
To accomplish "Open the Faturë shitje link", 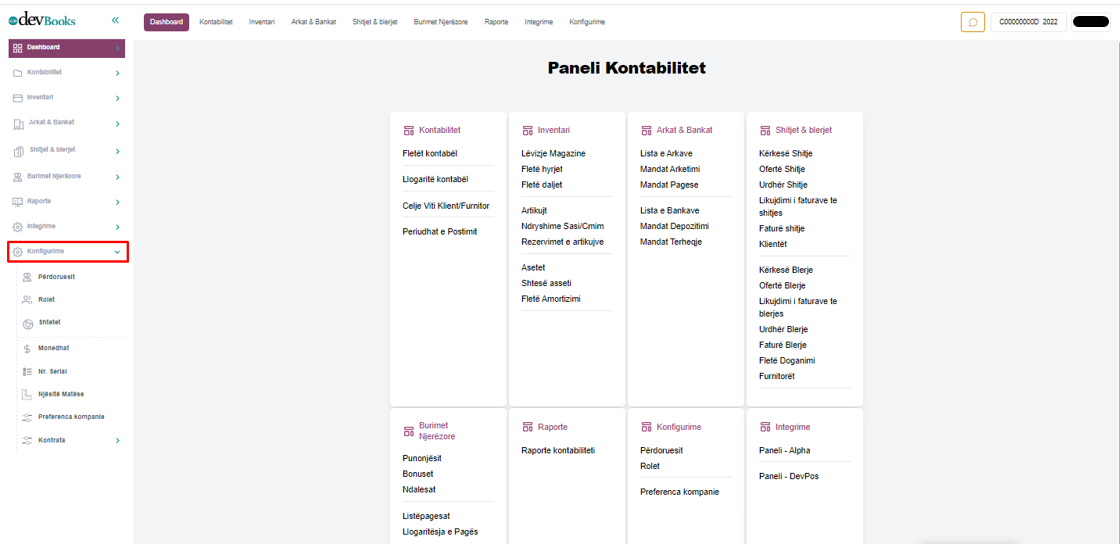I will 782,229.
